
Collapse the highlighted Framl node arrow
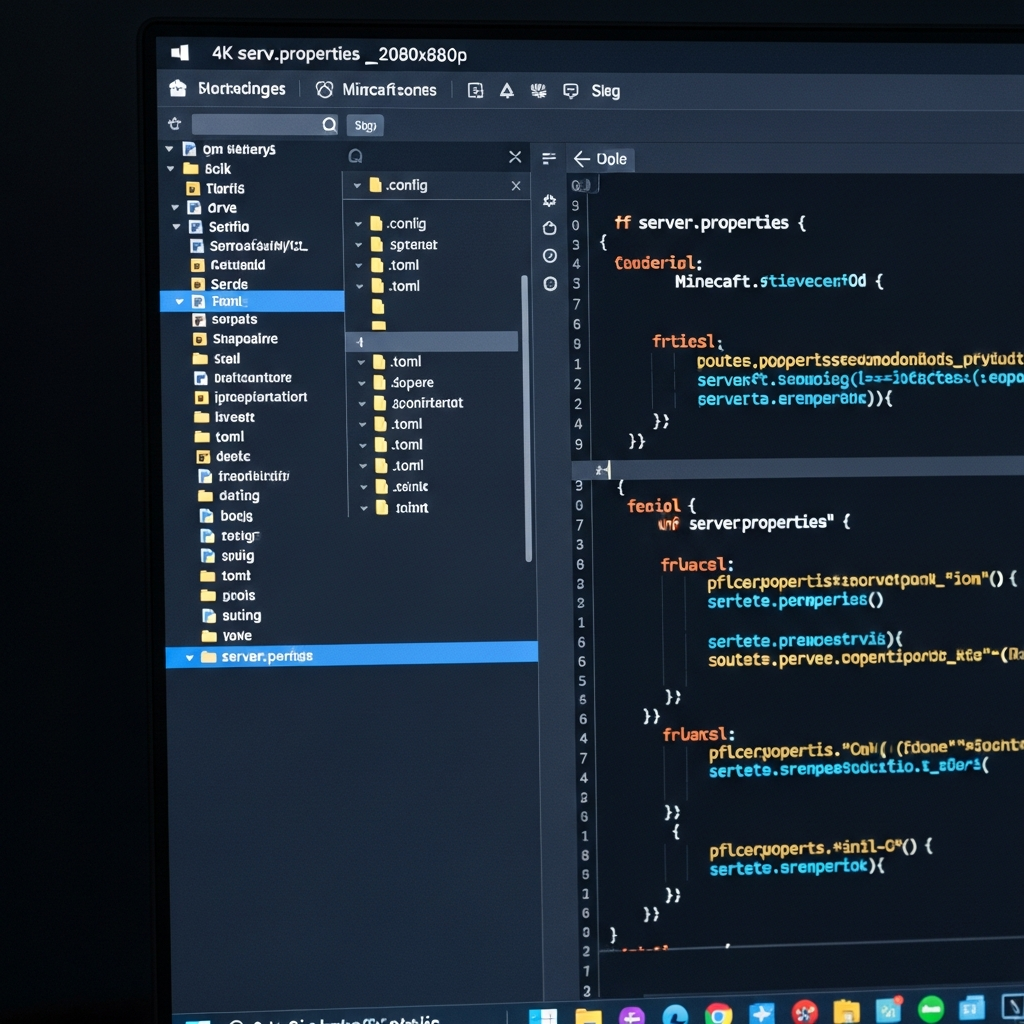[180, 301]
